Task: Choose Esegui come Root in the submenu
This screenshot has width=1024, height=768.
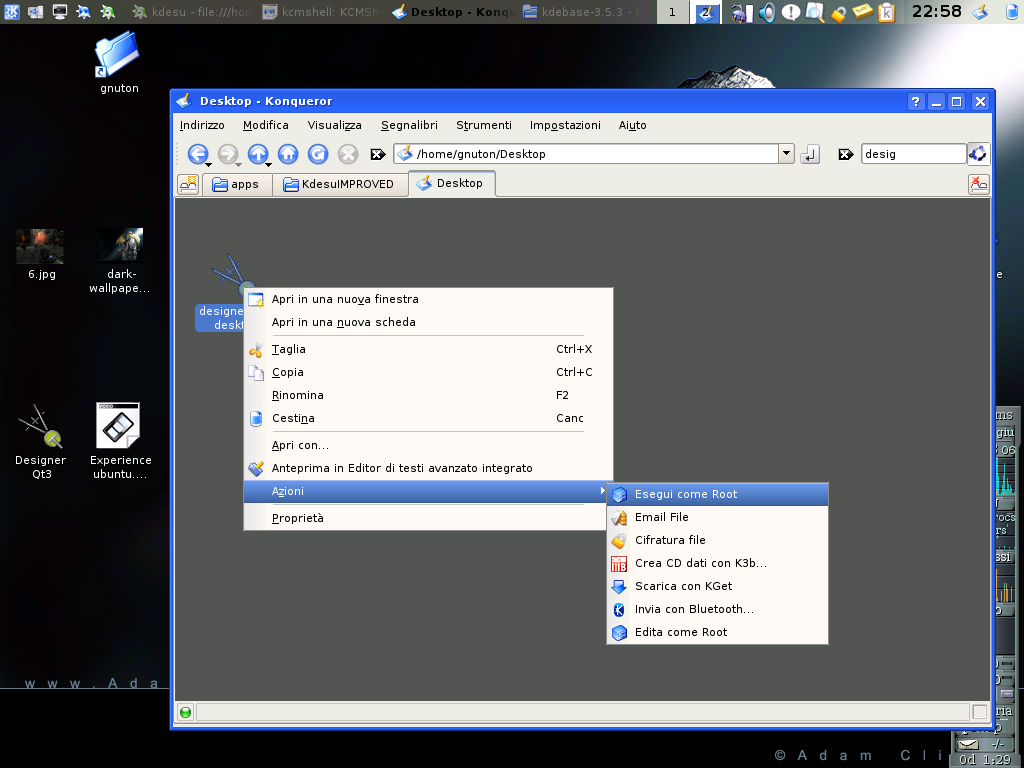Action: pos(717,494)
